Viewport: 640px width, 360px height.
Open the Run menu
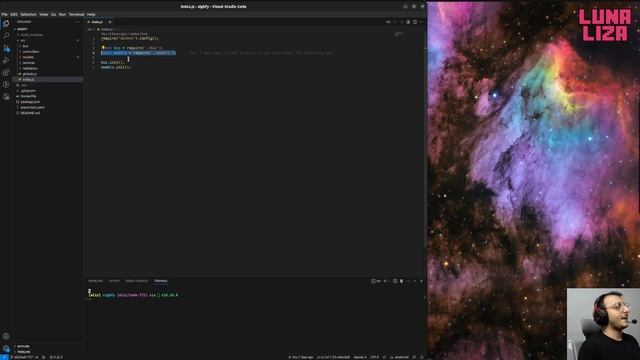pyautogui.click(x=62, y=14)
